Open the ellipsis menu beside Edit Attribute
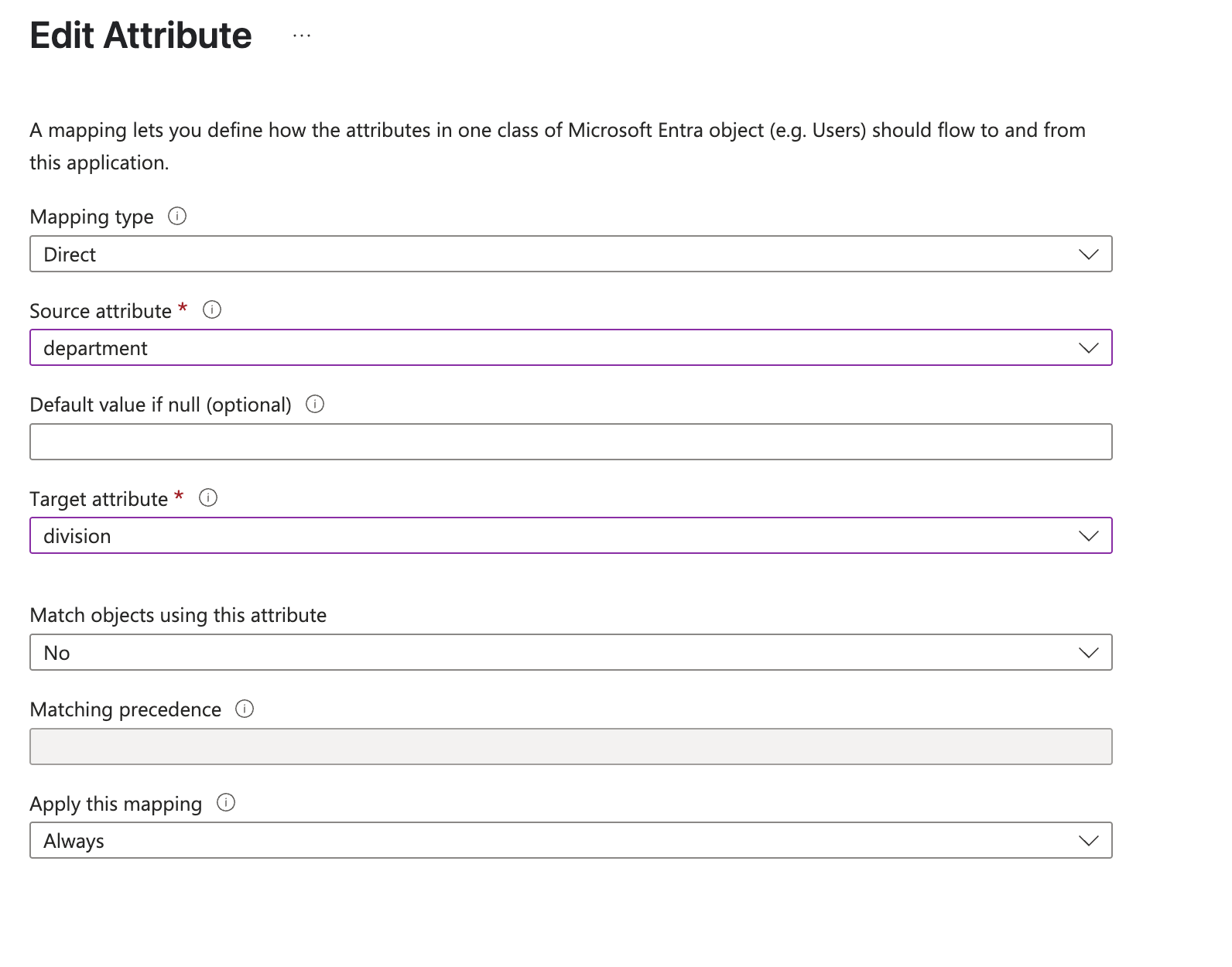 302,36
